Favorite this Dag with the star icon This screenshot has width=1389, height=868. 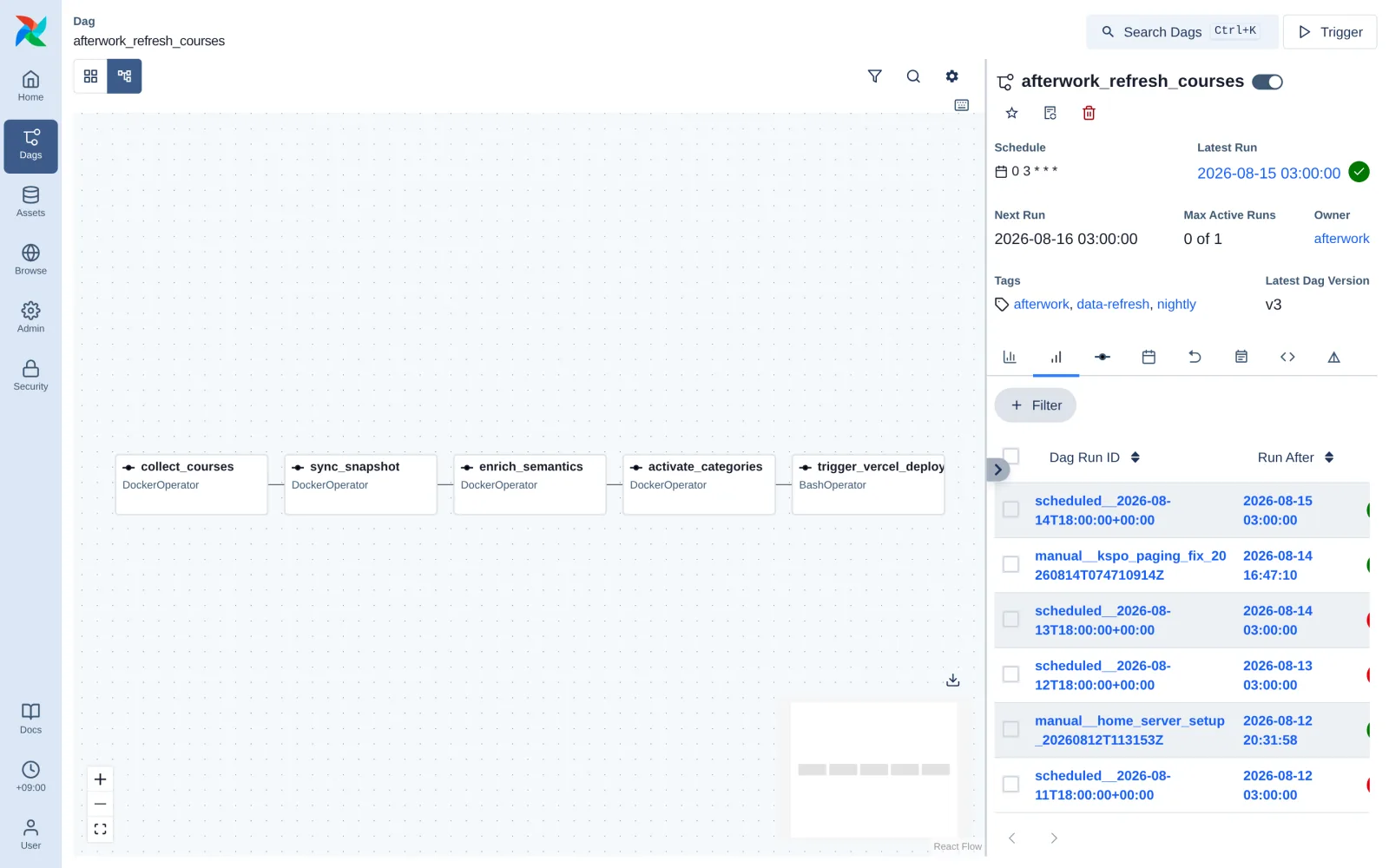(x=1011, y=113)
